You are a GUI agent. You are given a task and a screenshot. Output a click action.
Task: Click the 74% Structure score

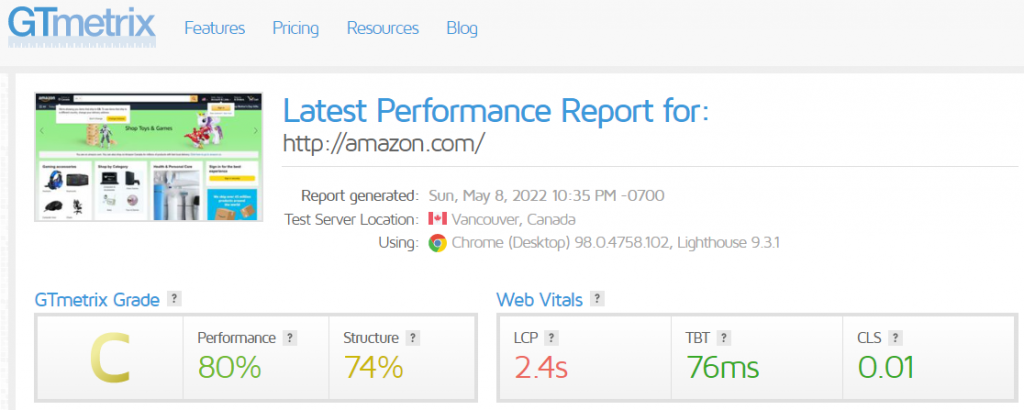373,367
